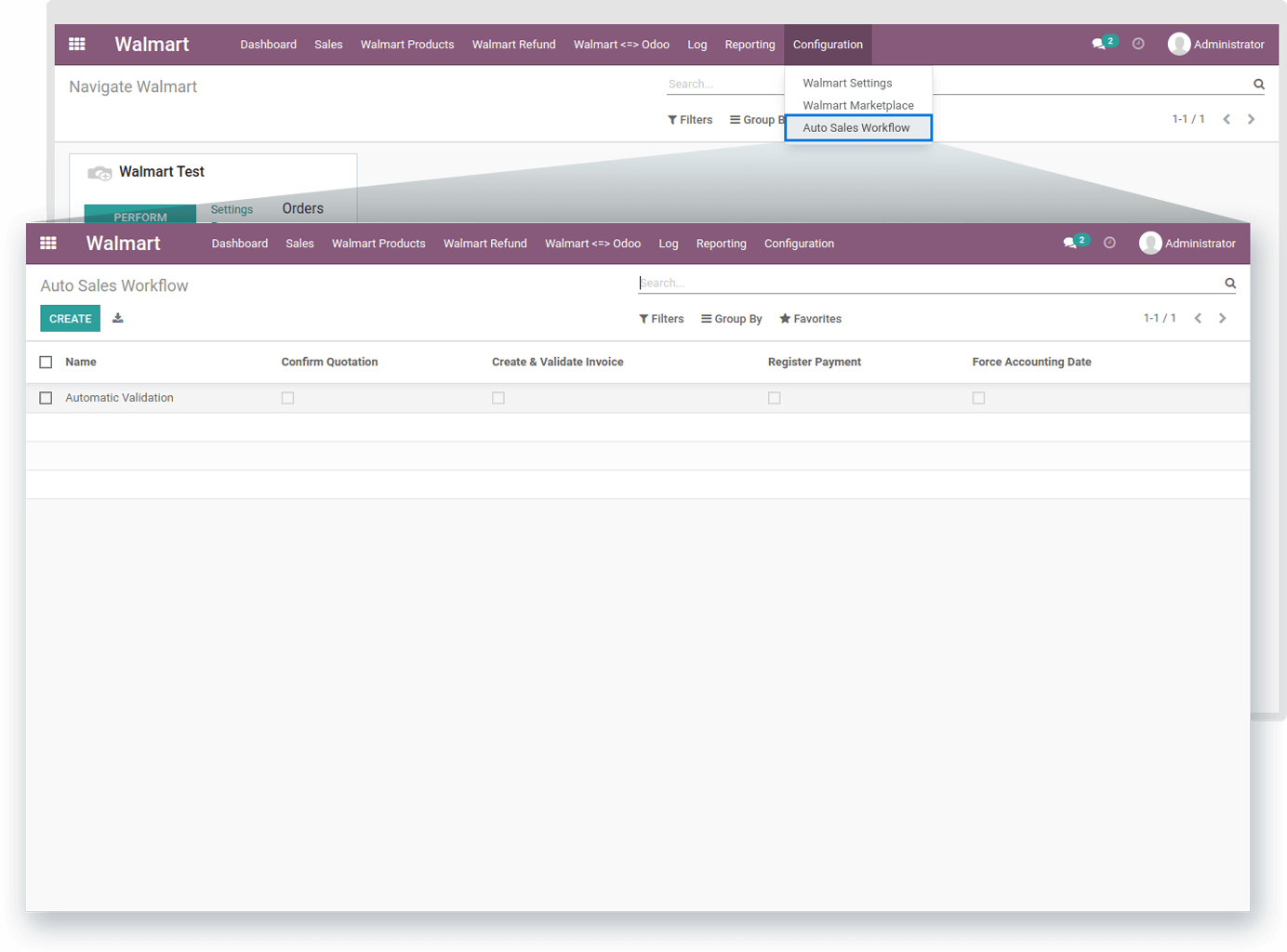This screenshot has height=952, width=1287.
Task: Open Walmart <=> Odoo menu in front window
Action: click(592, 244)
